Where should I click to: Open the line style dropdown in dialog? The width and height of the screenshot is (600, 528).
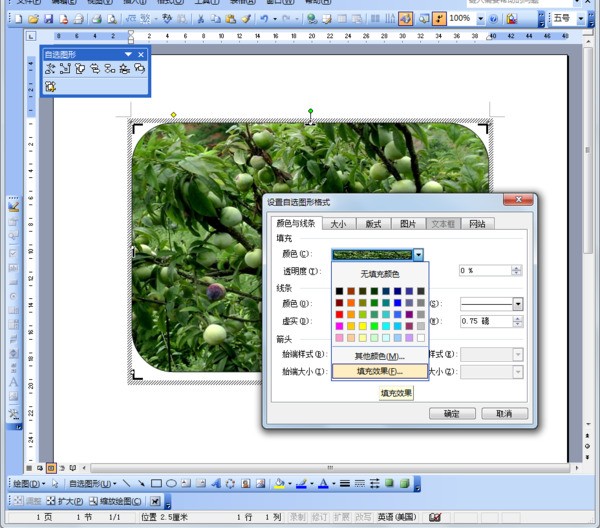[518, 304]
